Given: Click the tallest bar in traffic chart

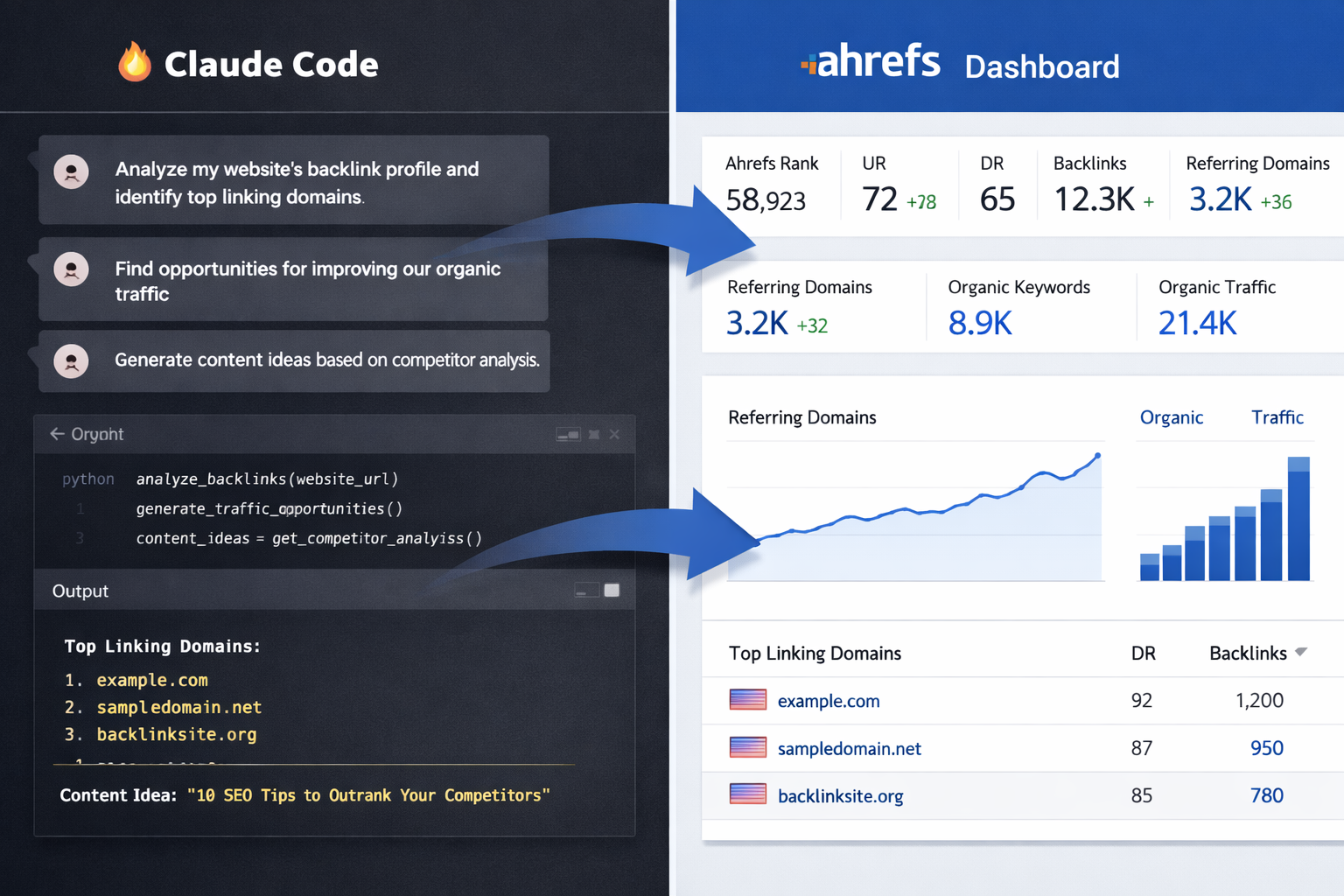Looking at the screenshot, I should click(1298, 518).
